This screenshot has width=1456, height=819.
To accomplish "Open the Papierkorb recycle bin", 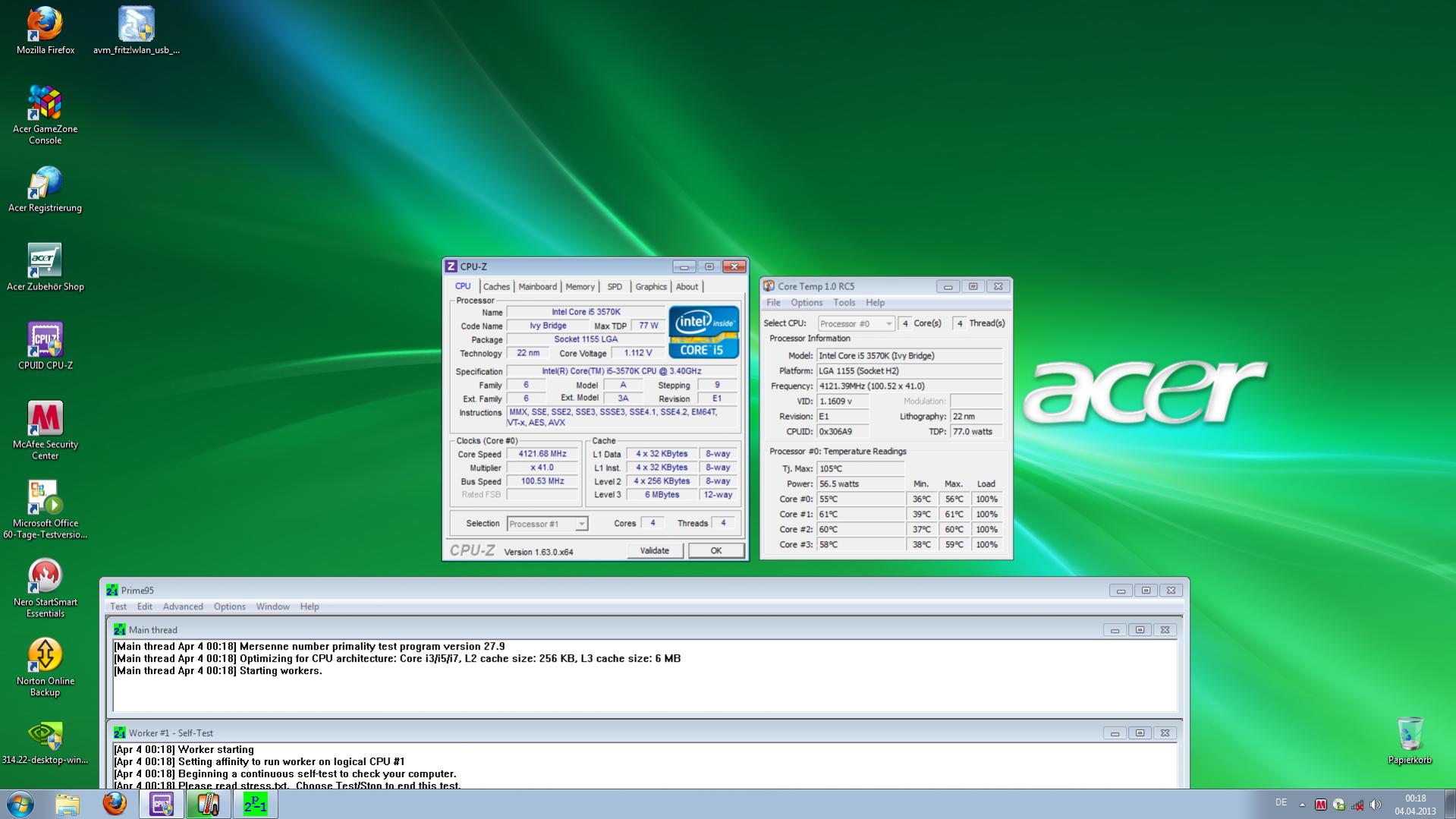I will pyautogui.click(x=1410, y=740).
